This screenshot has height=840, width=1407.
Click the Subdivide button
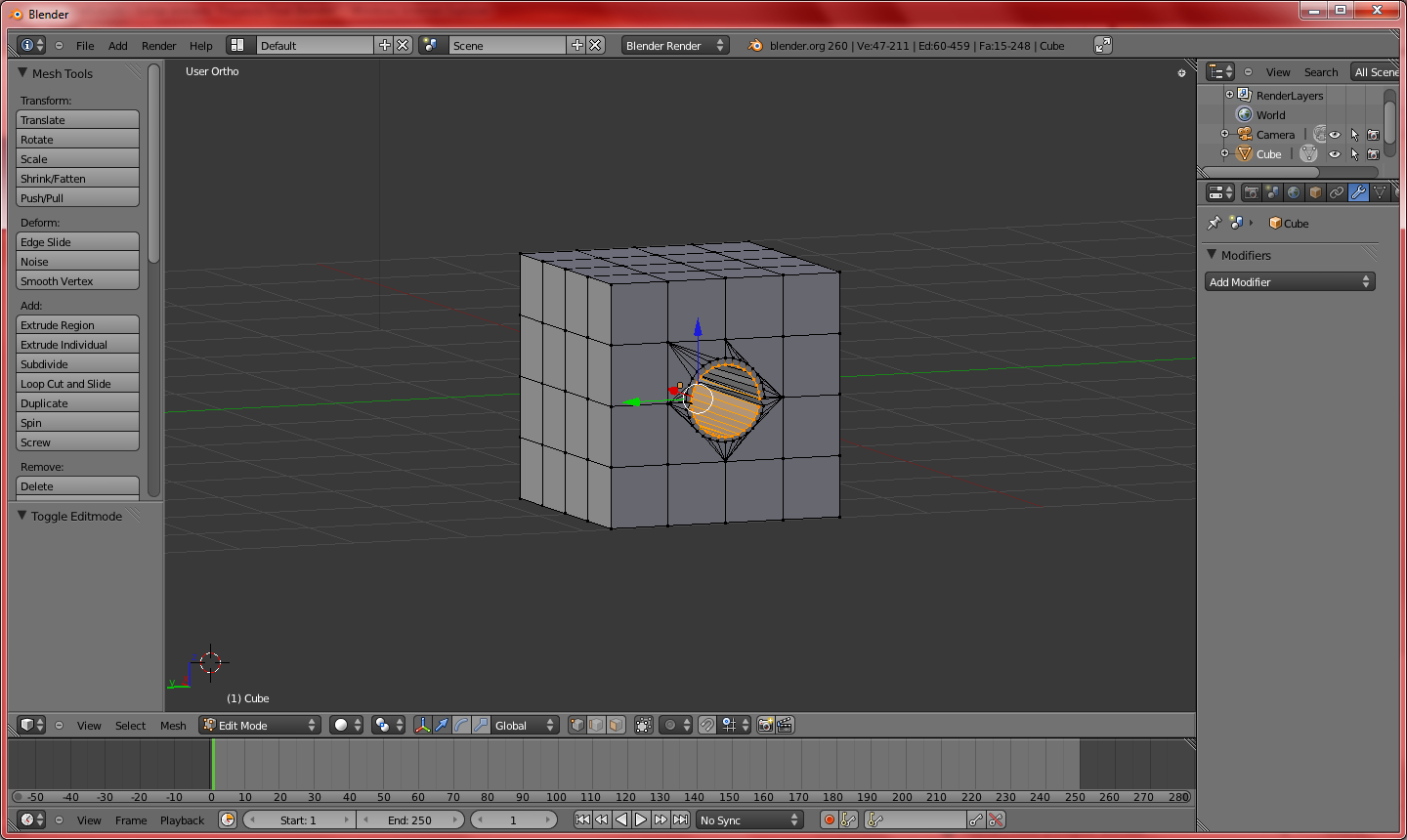[x=78, y=363]
